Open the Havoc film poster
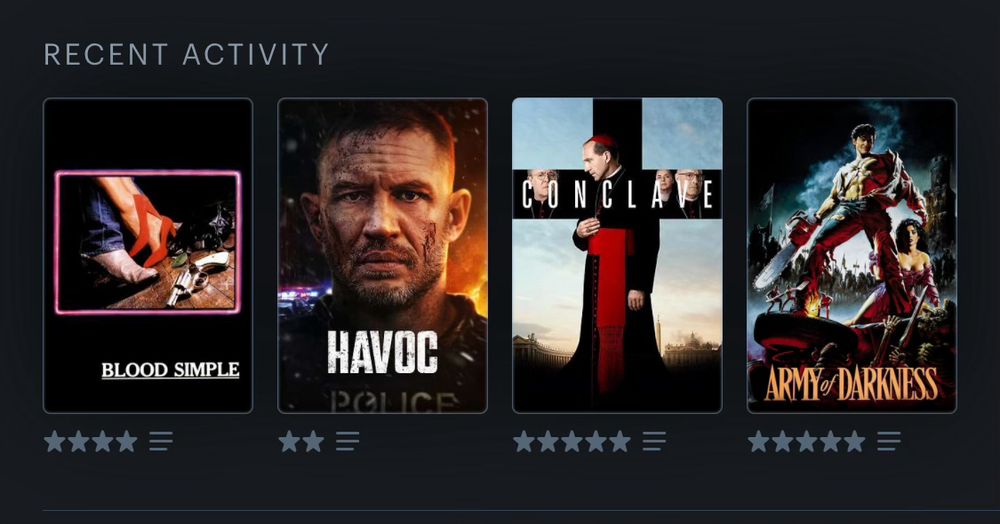 pos(383,256)
